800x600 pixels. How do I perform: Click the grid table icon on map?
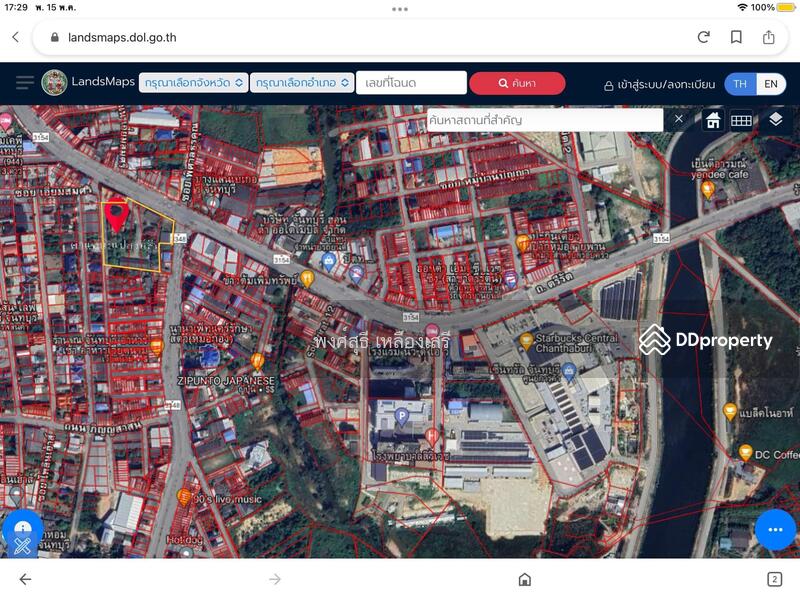pos(741,120)
